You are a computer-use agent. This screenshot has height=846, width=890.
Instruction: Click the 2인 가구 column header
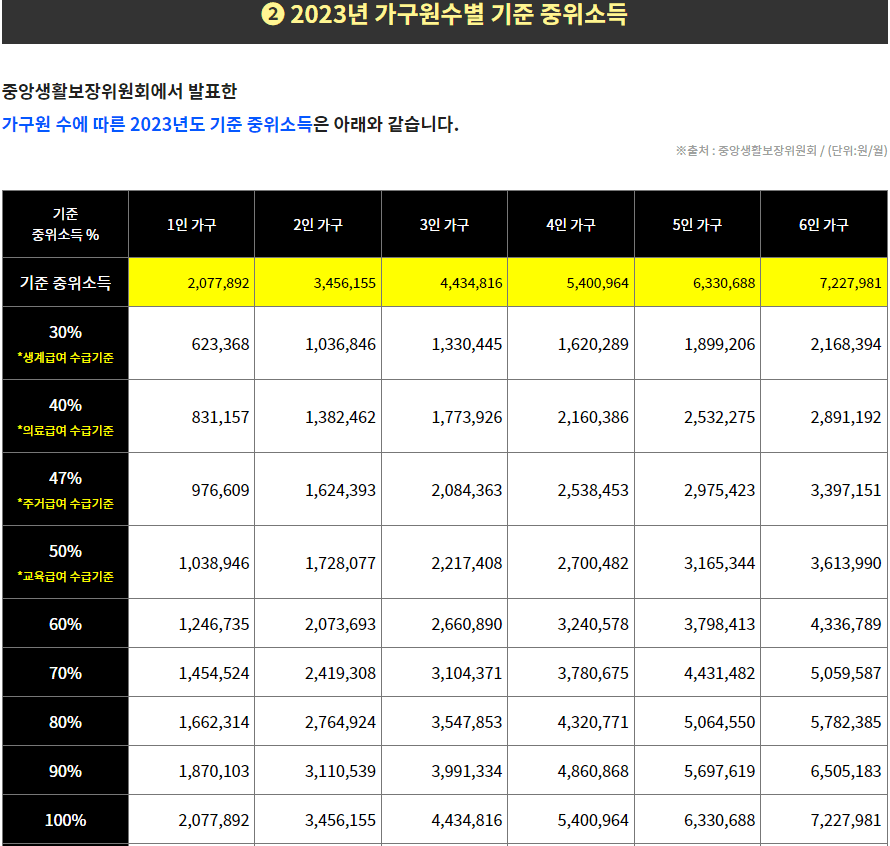318,224
